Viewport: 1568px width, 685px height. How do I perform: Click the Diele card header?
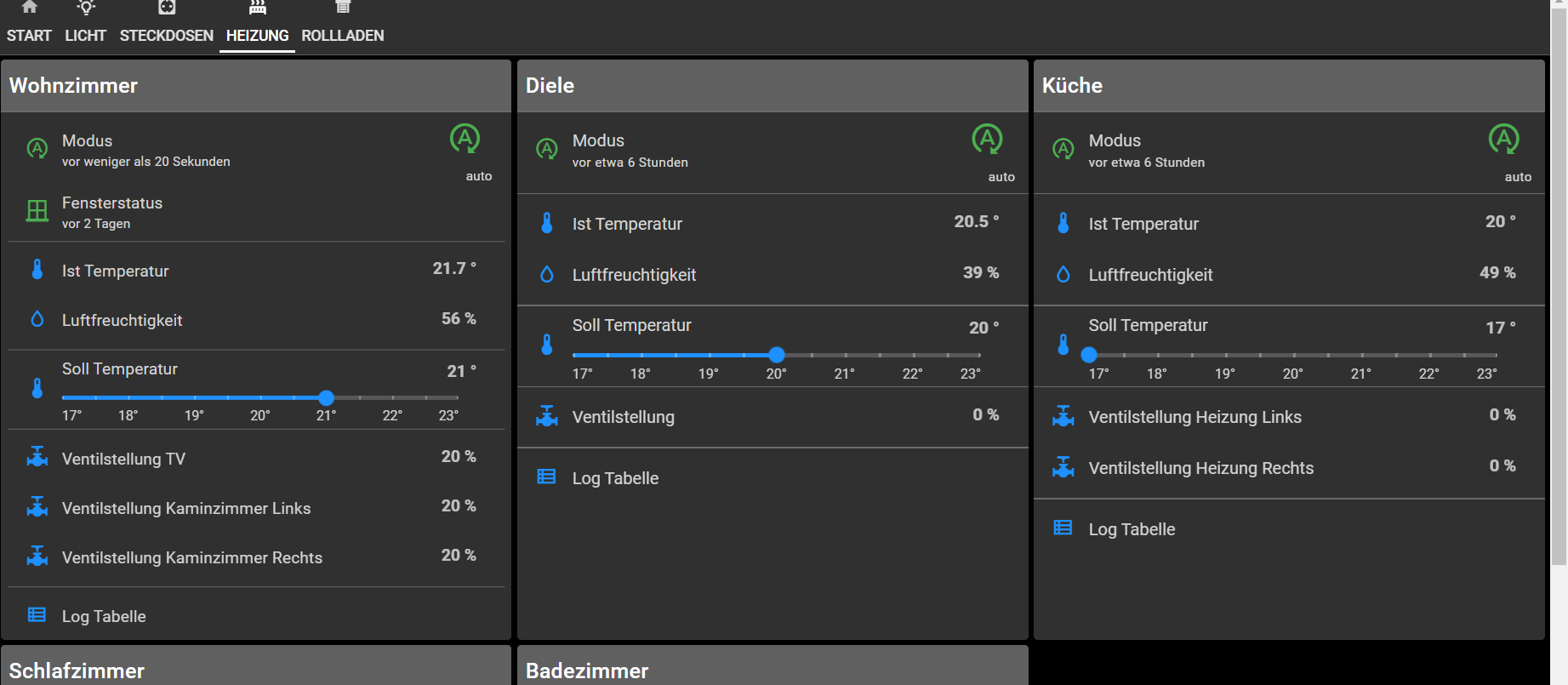coord(773,85)
